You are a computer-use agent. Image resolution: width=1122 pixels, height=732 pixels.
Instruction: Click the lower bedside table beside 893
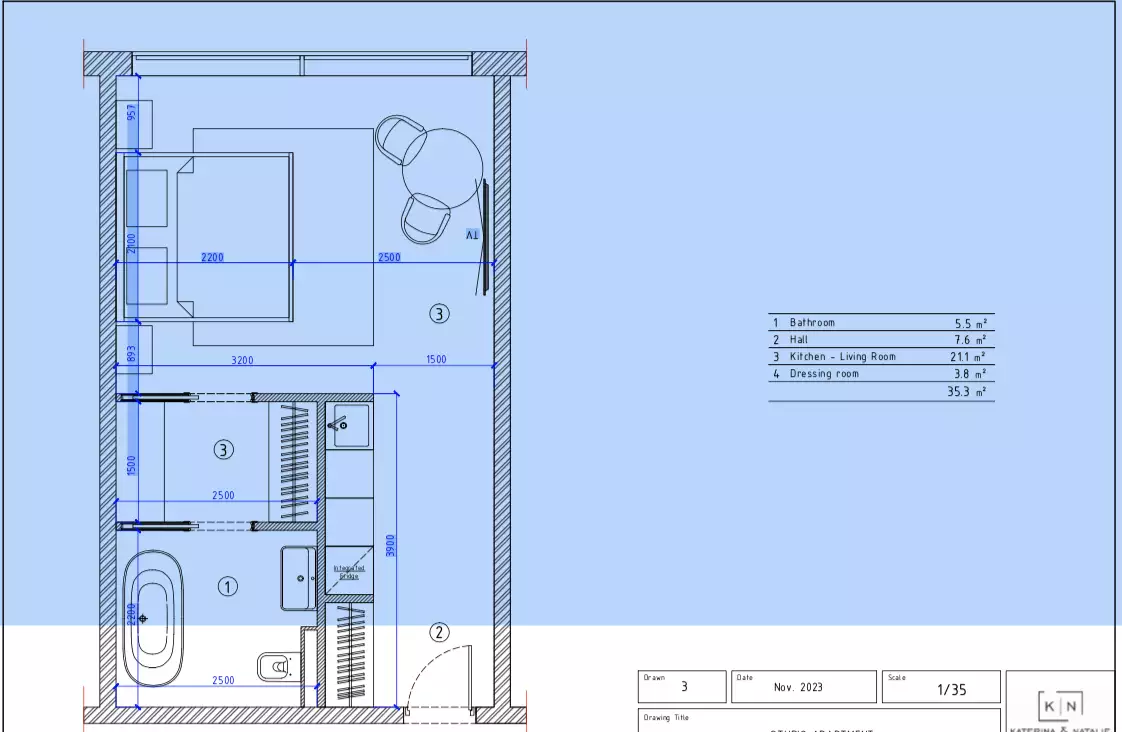pos(135,350)
